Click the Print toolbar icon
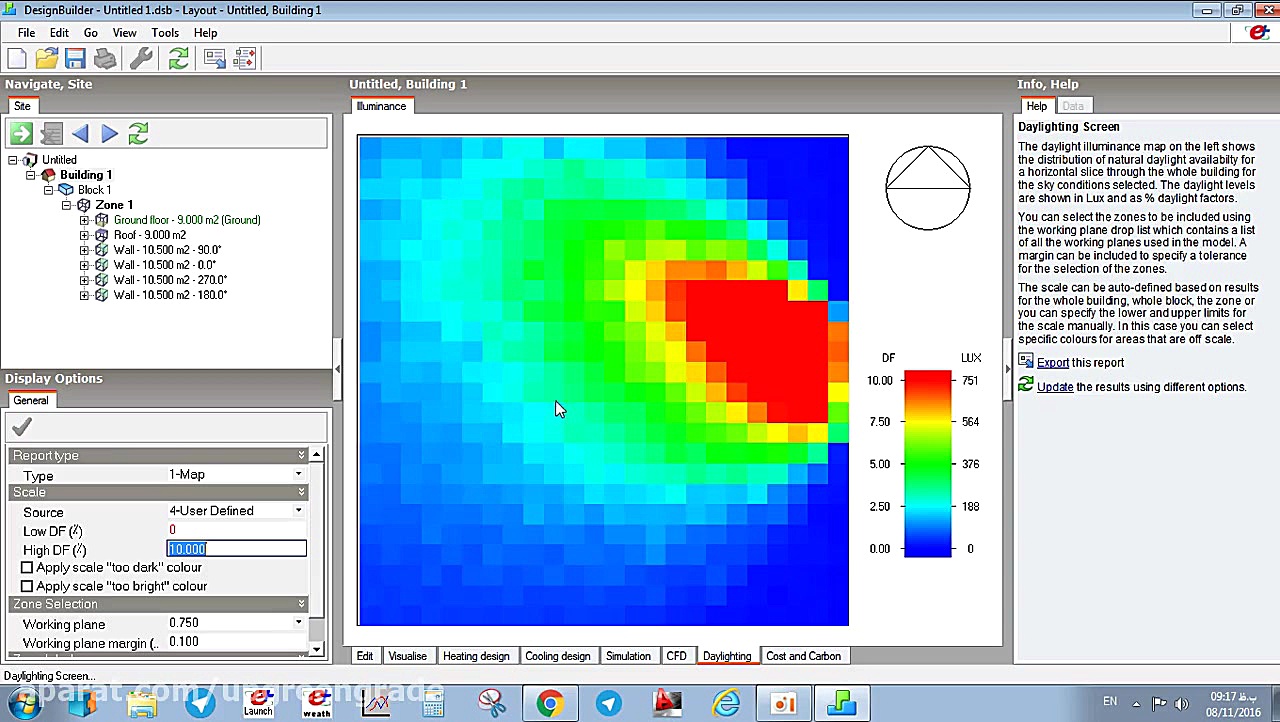 point(105,59)
